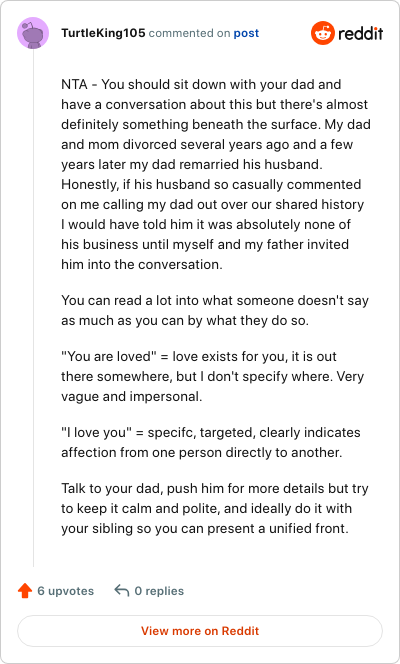Click the Reddit logo icon
This screenshot has width=400, height=664.
click(x=323, y=33)
